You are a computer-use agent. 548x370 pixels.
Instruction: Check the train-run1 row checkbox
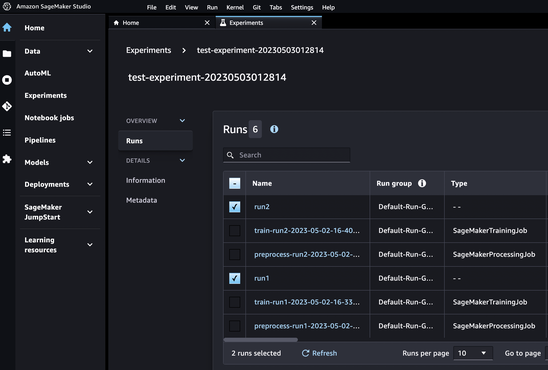(235, 302)
